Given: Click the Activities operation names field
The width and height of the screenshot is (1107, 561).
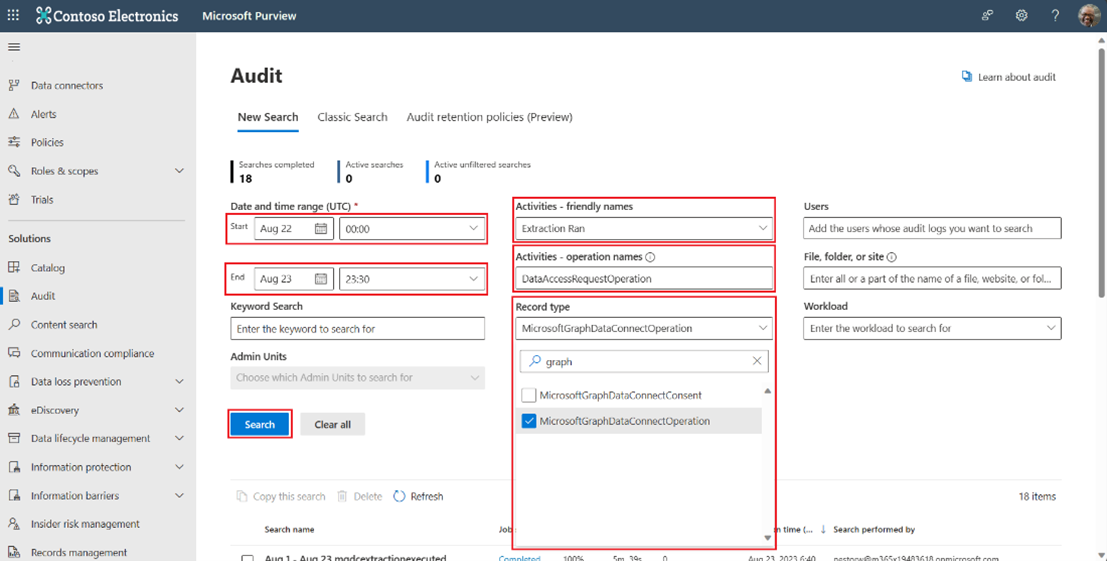Looking at the screenshot, I should click(x=644, y=279).
